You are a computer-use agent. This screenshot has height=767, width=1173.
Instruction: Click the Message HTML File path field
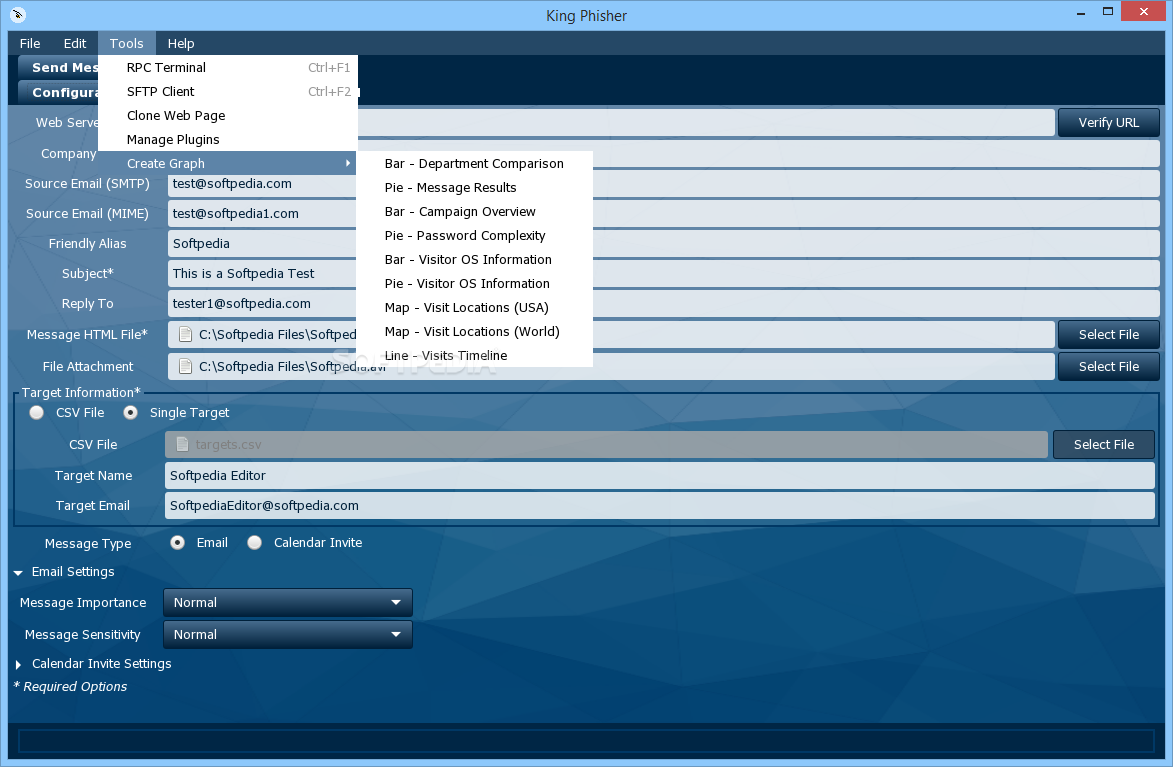(x=611, y=334)
